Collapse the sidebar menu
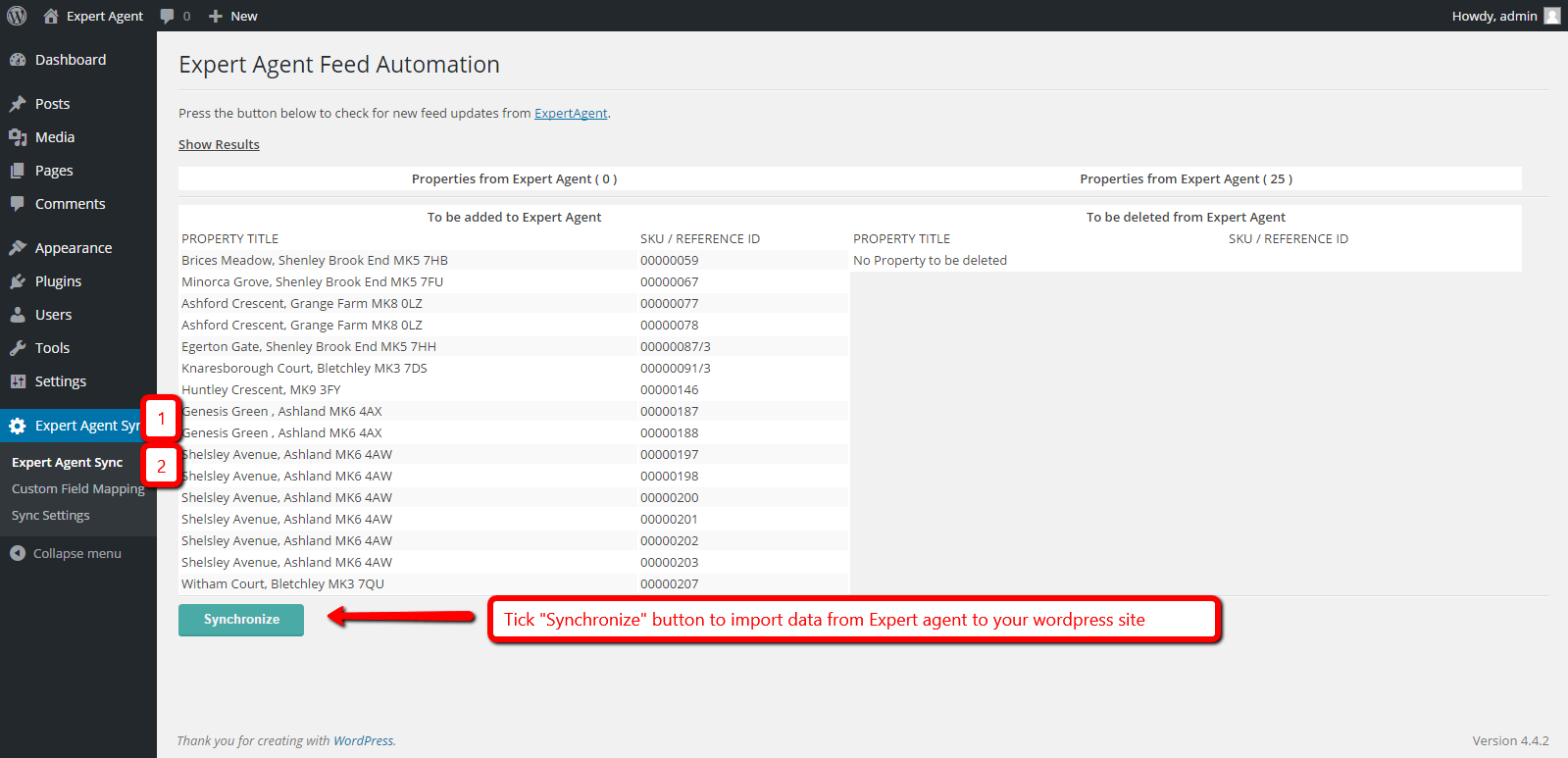This screenshot has width=1568, height=758. pyautogui.click(x=66, y=554)
